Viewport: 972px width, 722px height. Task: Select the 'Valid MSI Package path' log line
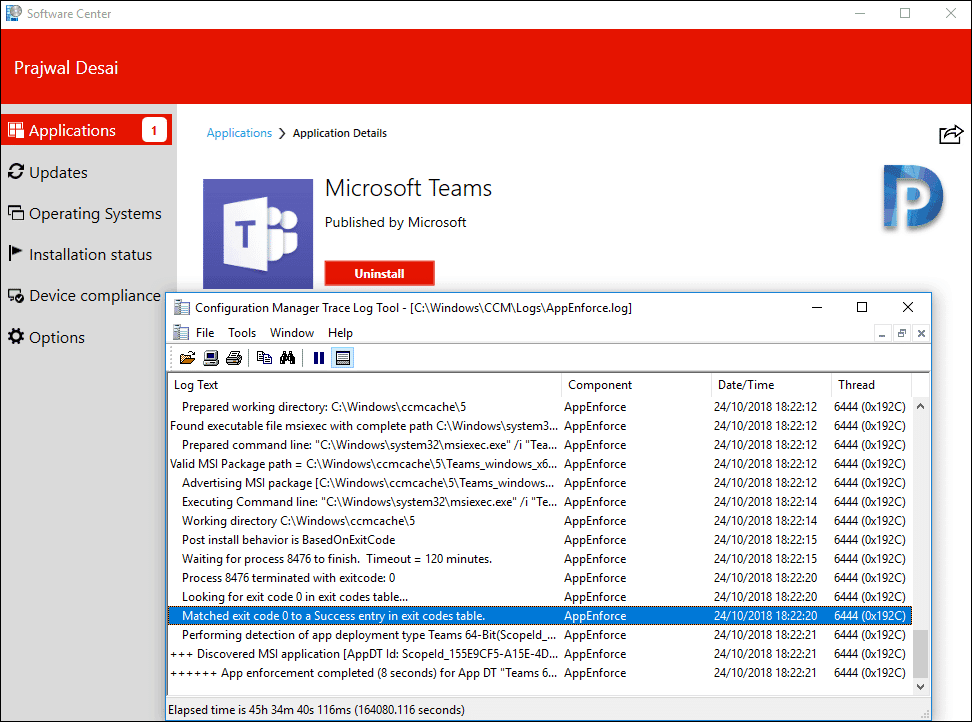(540, 464)
